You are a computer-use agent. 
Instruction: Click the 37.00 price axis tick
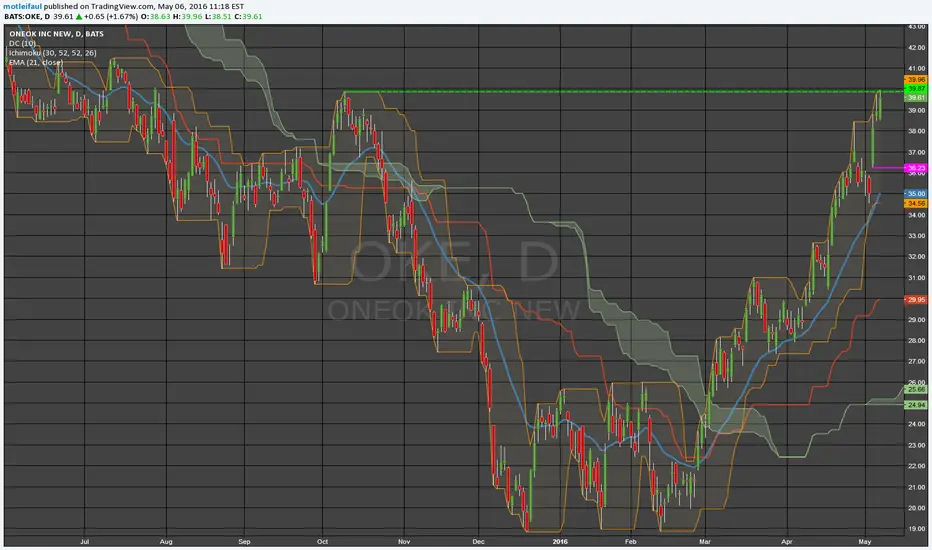[916, 152]
